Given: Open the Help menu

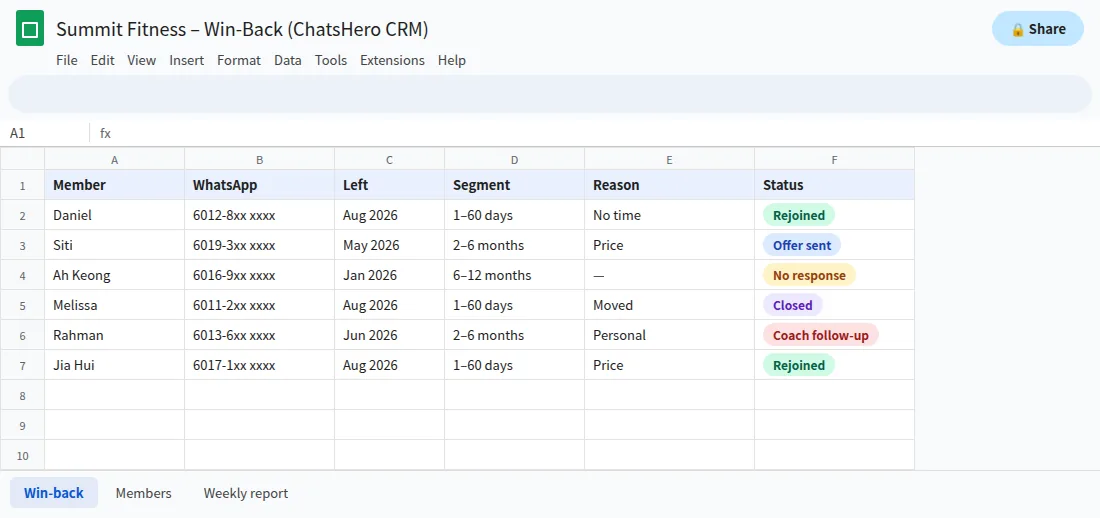Looking at the screenshot, I should [x=452, y=60].
